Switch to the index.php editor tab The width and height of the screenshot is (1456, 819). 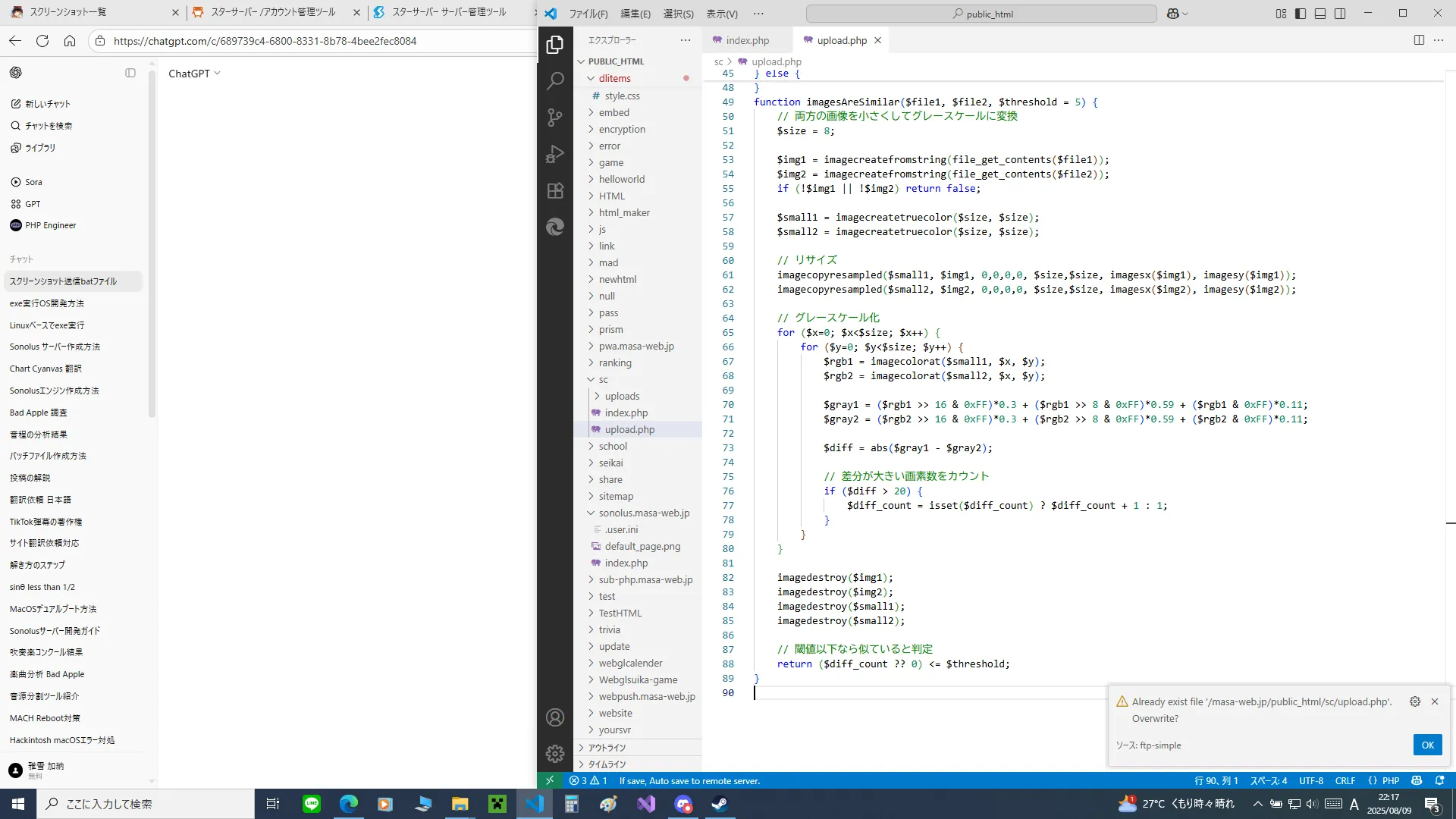click(x=746, y=40)
